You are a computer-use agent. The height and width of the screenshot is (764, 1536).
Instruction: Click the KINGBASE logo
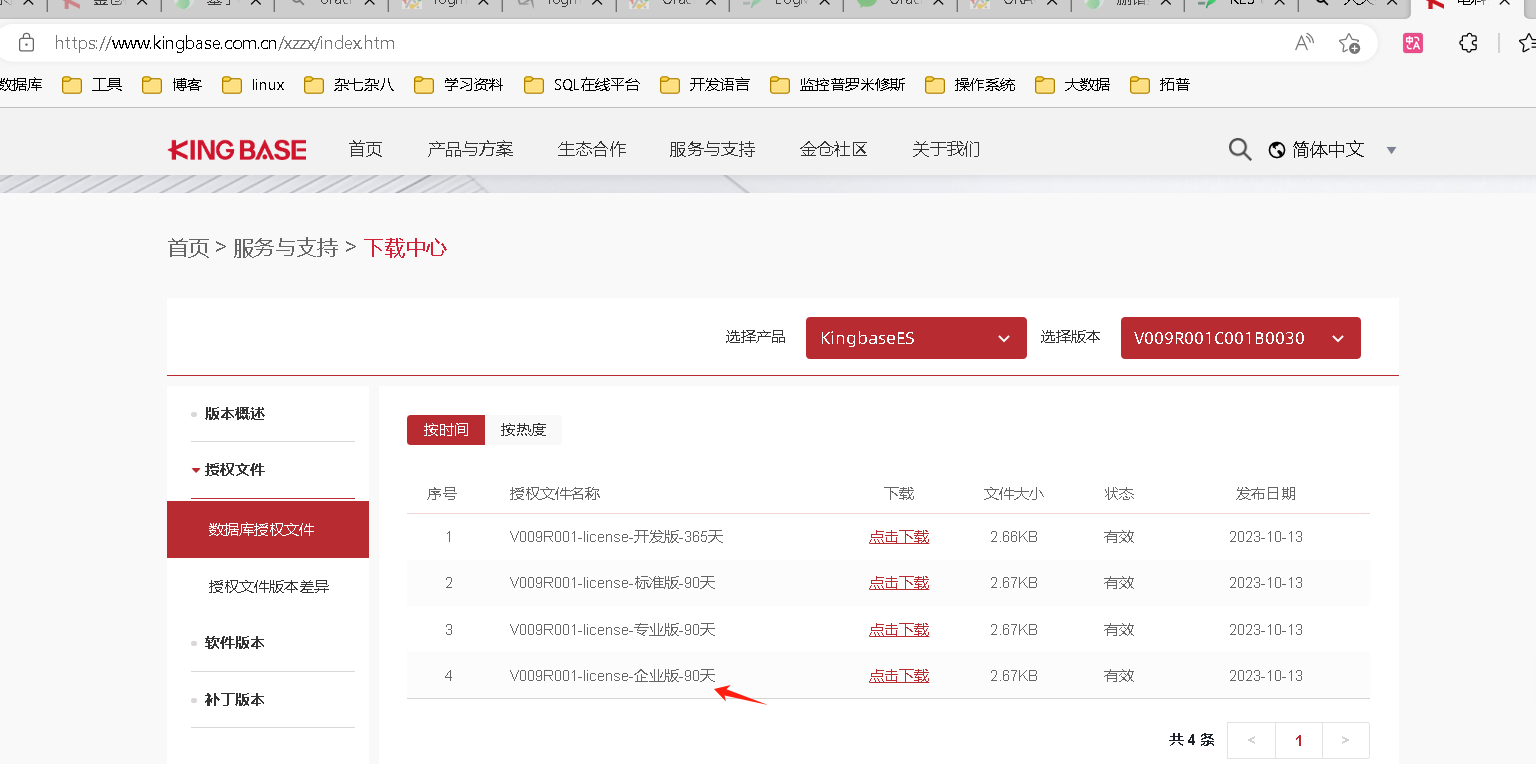pos(237,150)
